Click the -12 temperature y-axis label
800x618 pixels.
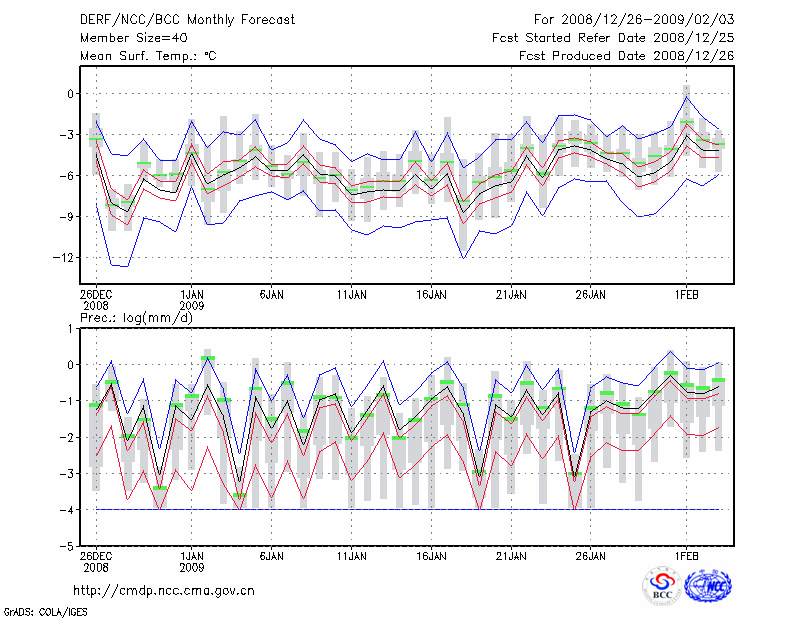coord(65,257)
